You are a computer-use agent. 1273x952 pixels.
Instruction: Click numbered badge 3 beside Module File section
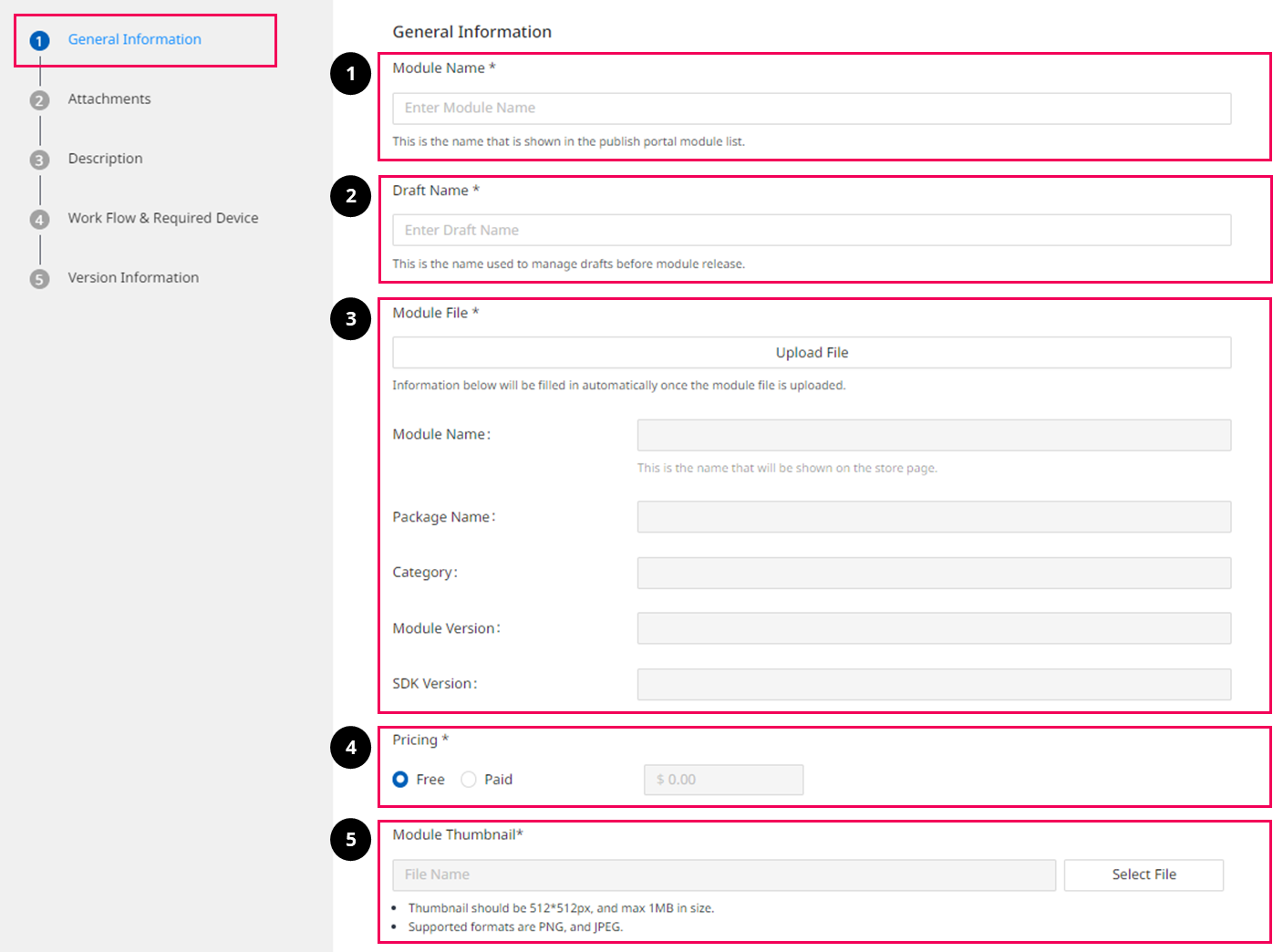(350, 319)
